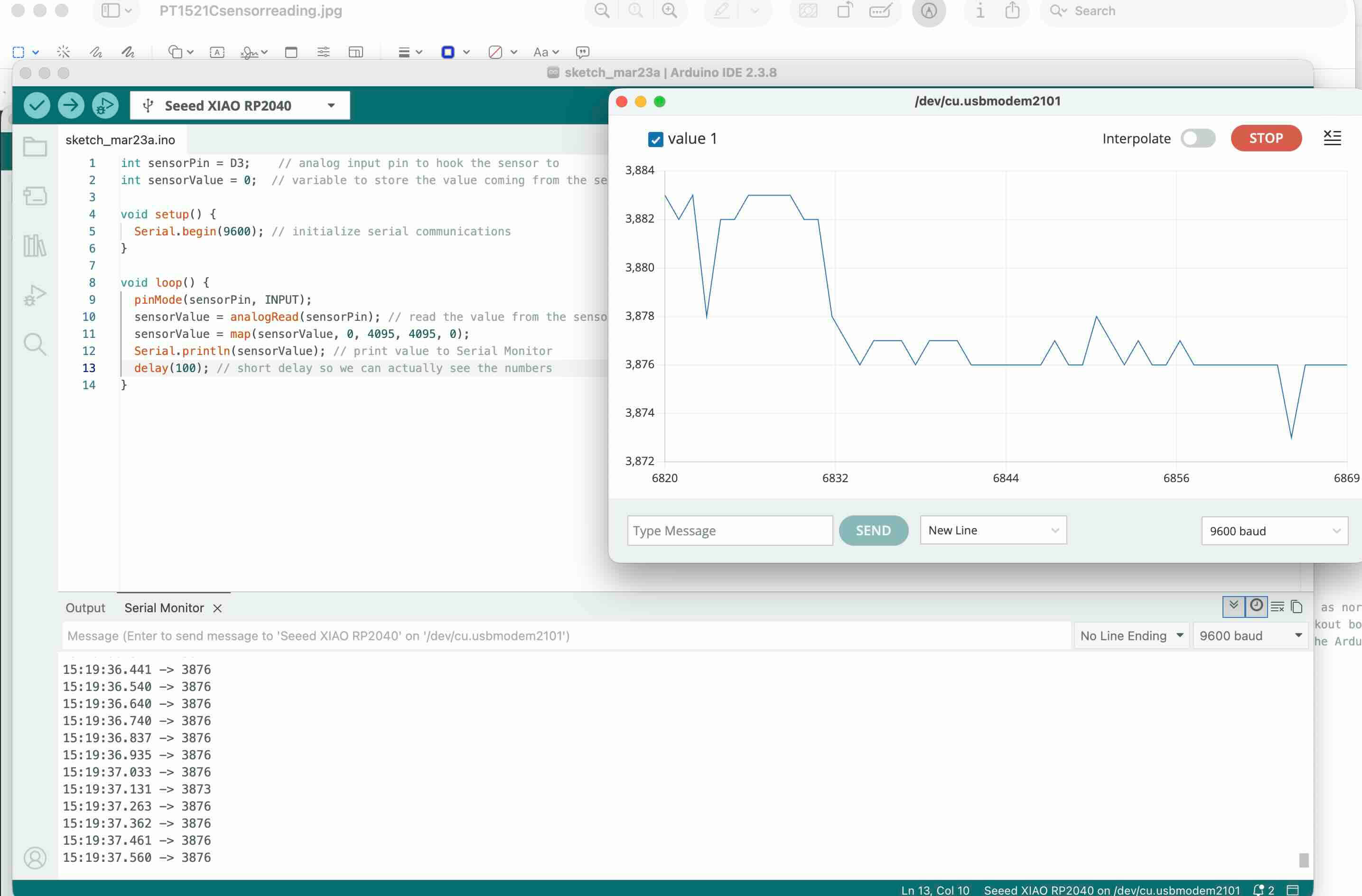Open the plotter 9600 baud dropdown
Image resolution: width=1362 pixels, height=896 pixels.
click(x=1275, y=531)
